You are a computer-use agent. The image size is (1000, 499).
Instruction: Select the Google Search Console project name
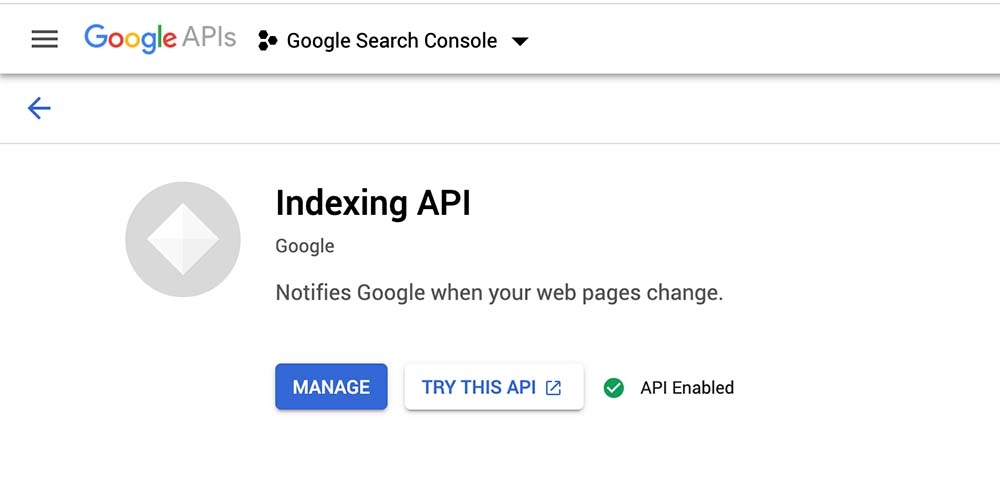[x=391, y=41]
